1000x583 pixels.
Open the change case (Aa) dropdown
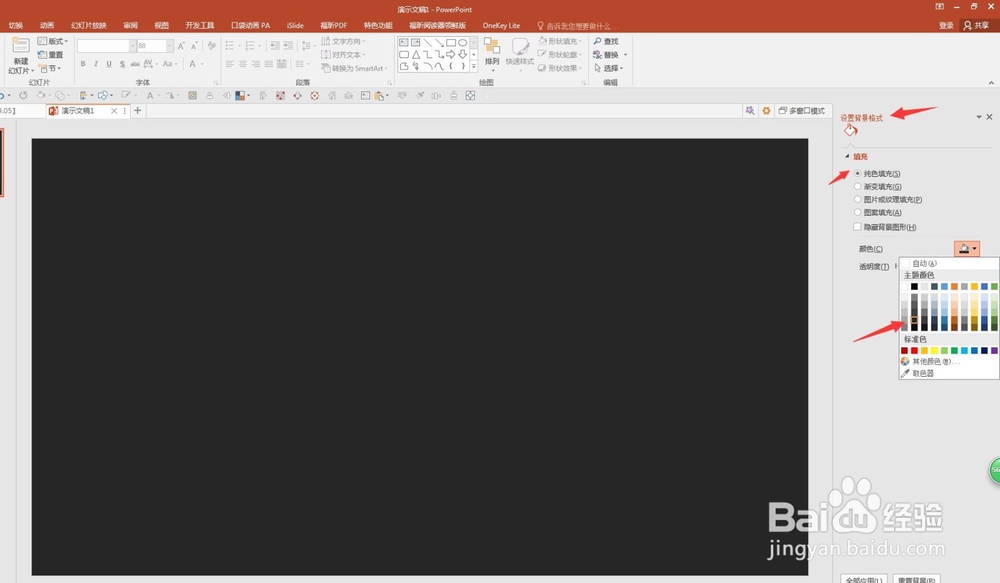coord(168,64)
